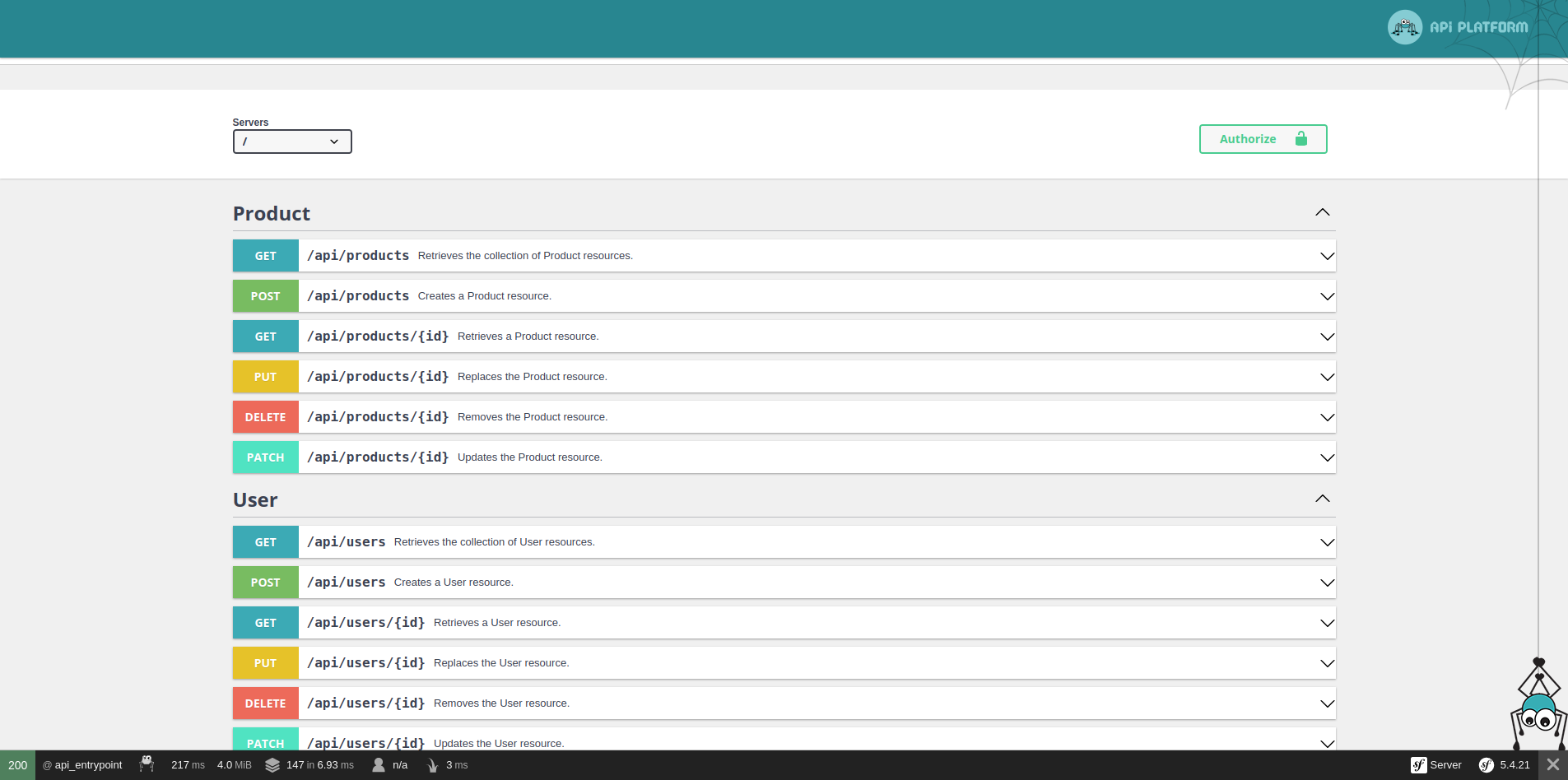Click the Symfony Server icon in toolbar
Image resolution: width=1568 pixels, height=780 pixels.
[1419, 765]
